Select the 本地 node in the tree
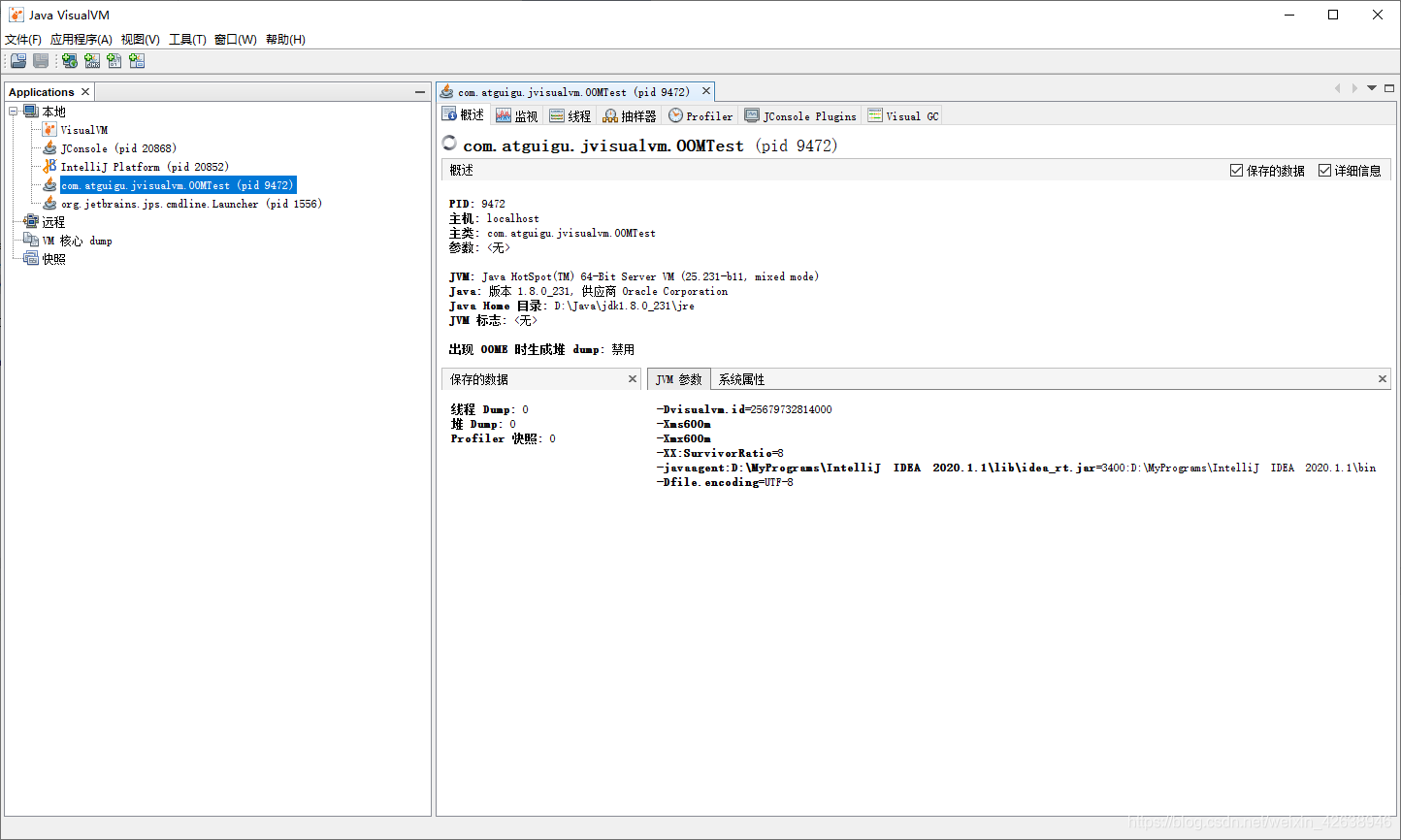The image size is (1401, 840). click(53, 112)
